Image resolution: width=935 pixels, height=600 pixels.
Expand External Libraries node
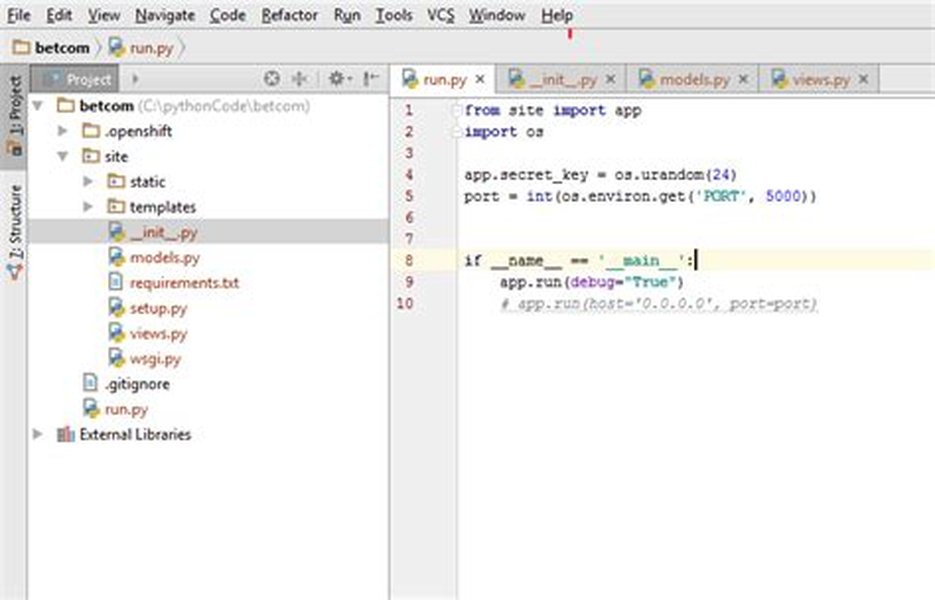coord(38,434)
